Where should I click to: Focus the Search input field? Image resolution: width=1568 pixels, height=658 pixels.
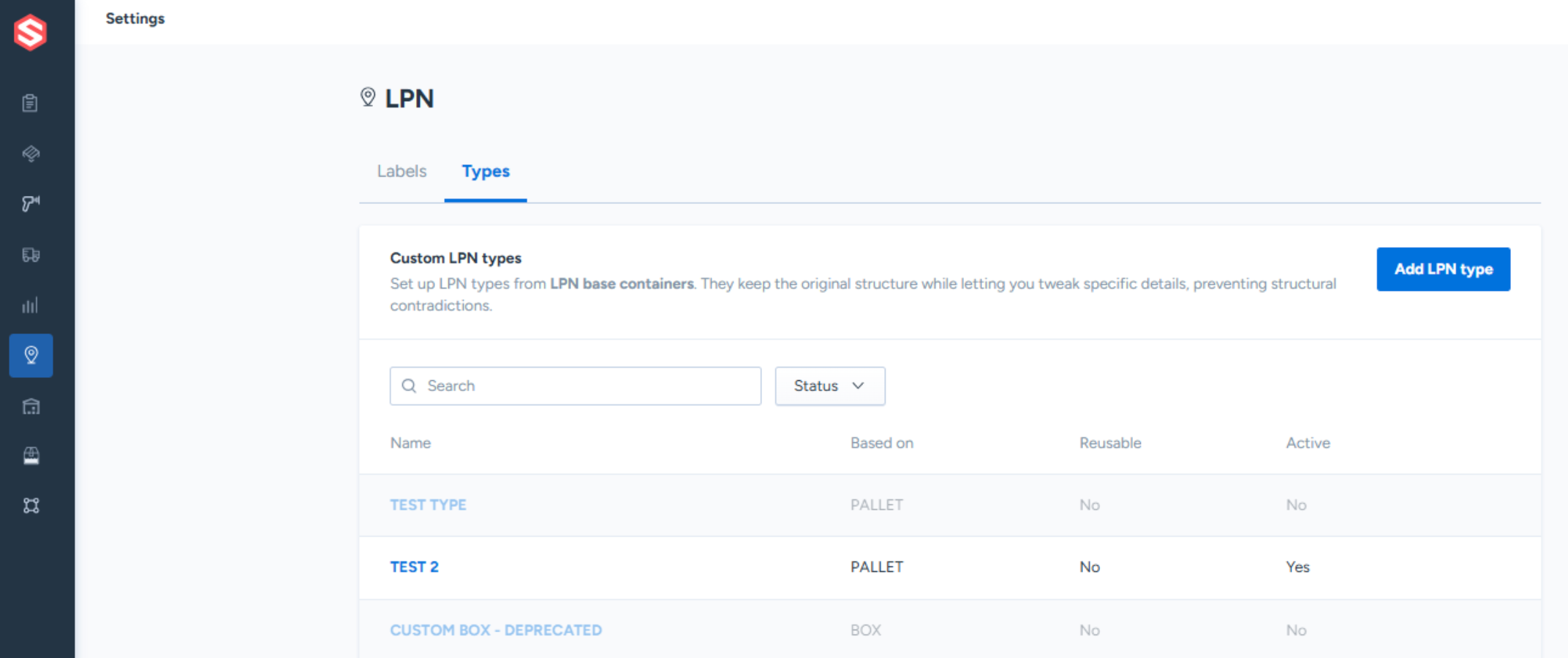(576, 386)
